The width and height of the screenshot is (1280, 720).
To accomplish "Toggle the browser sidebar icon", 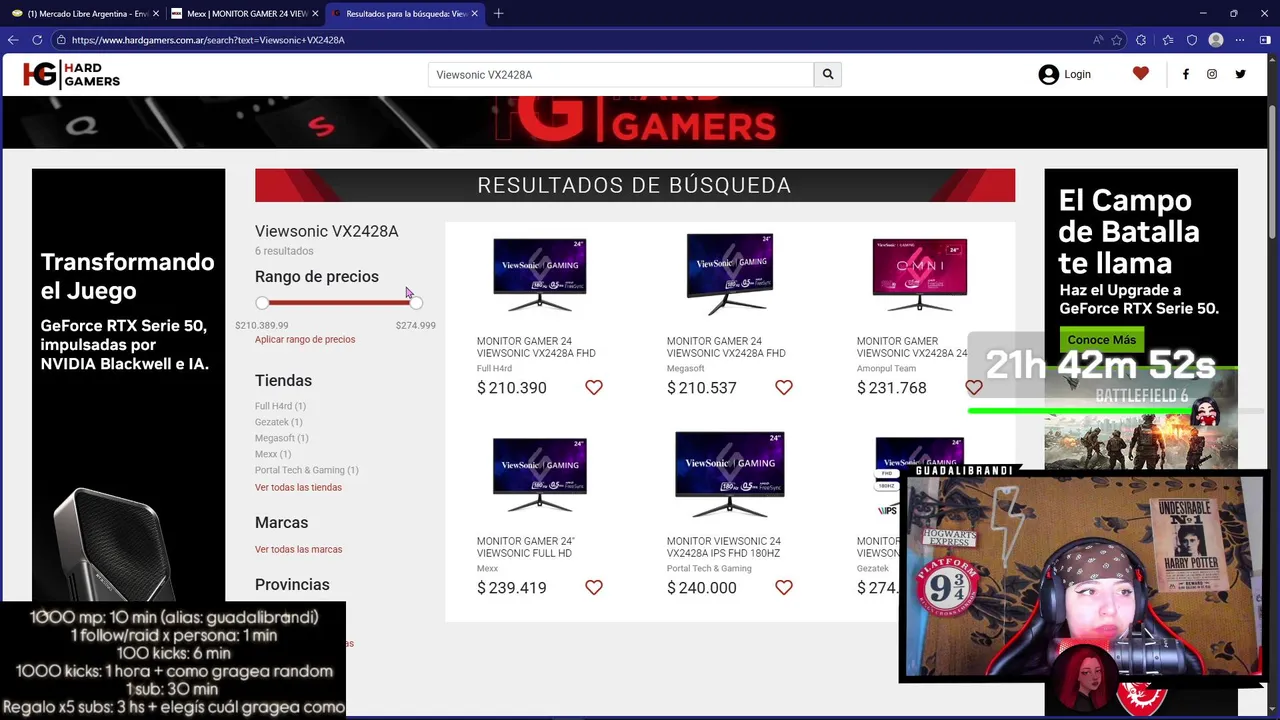I will point(1267,40).
